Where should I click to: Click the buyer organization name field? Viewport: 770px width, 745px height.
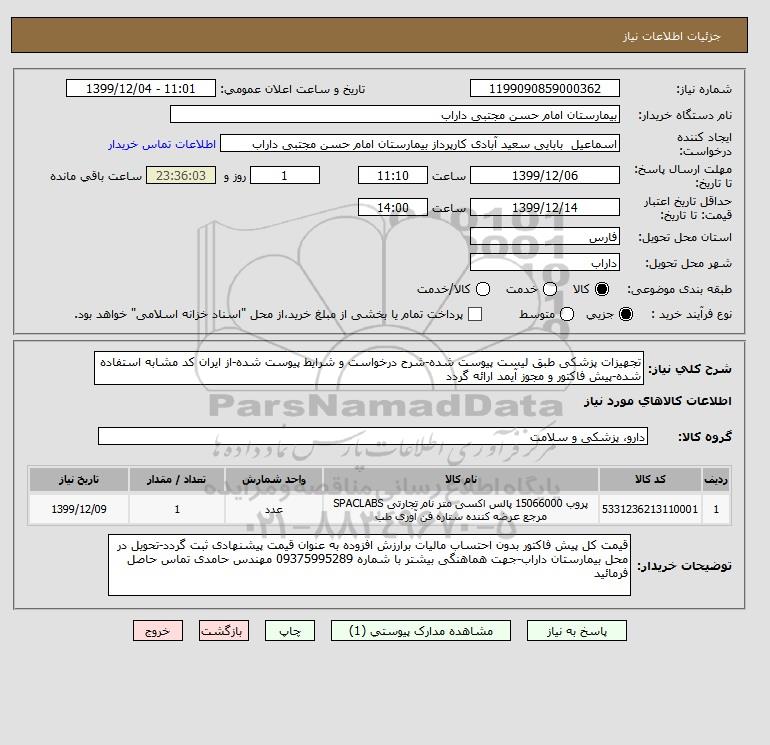395,114
